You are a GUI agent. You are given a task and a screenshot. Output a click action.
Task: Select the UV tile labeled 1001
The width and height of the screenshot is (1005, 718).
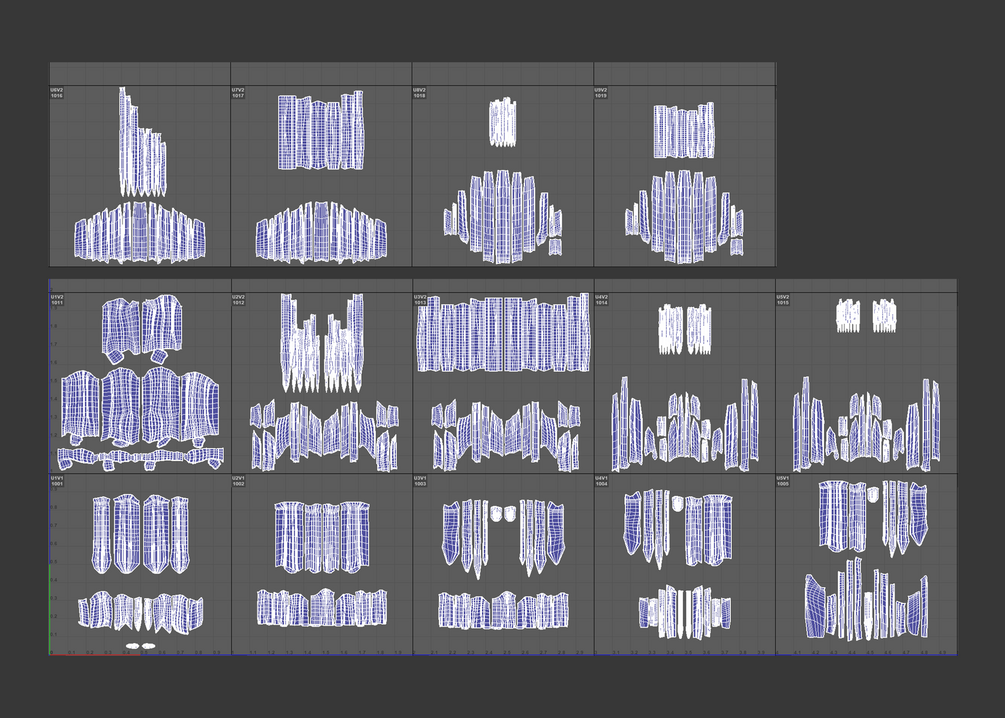click(140, 565)
